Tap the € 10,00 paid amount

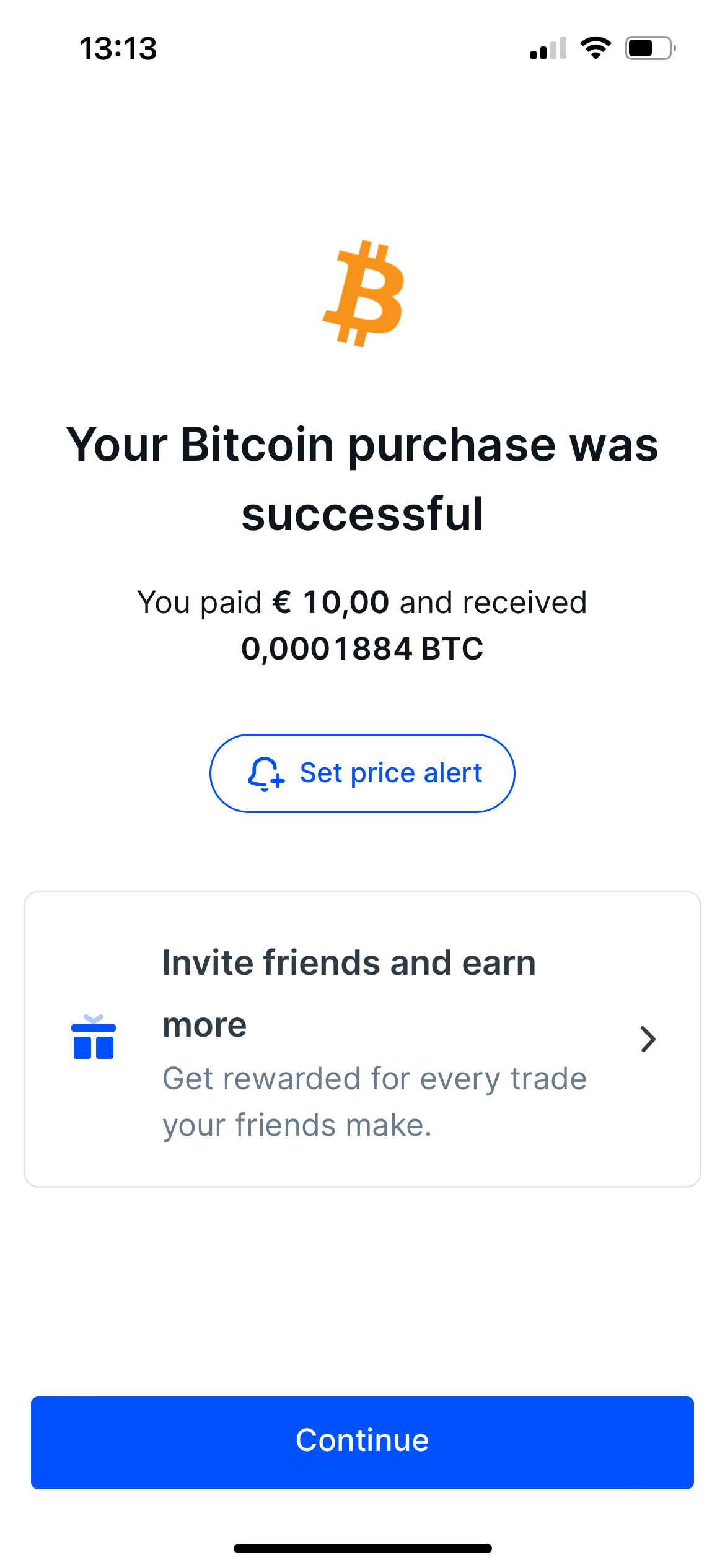click(x=331, y=602)
